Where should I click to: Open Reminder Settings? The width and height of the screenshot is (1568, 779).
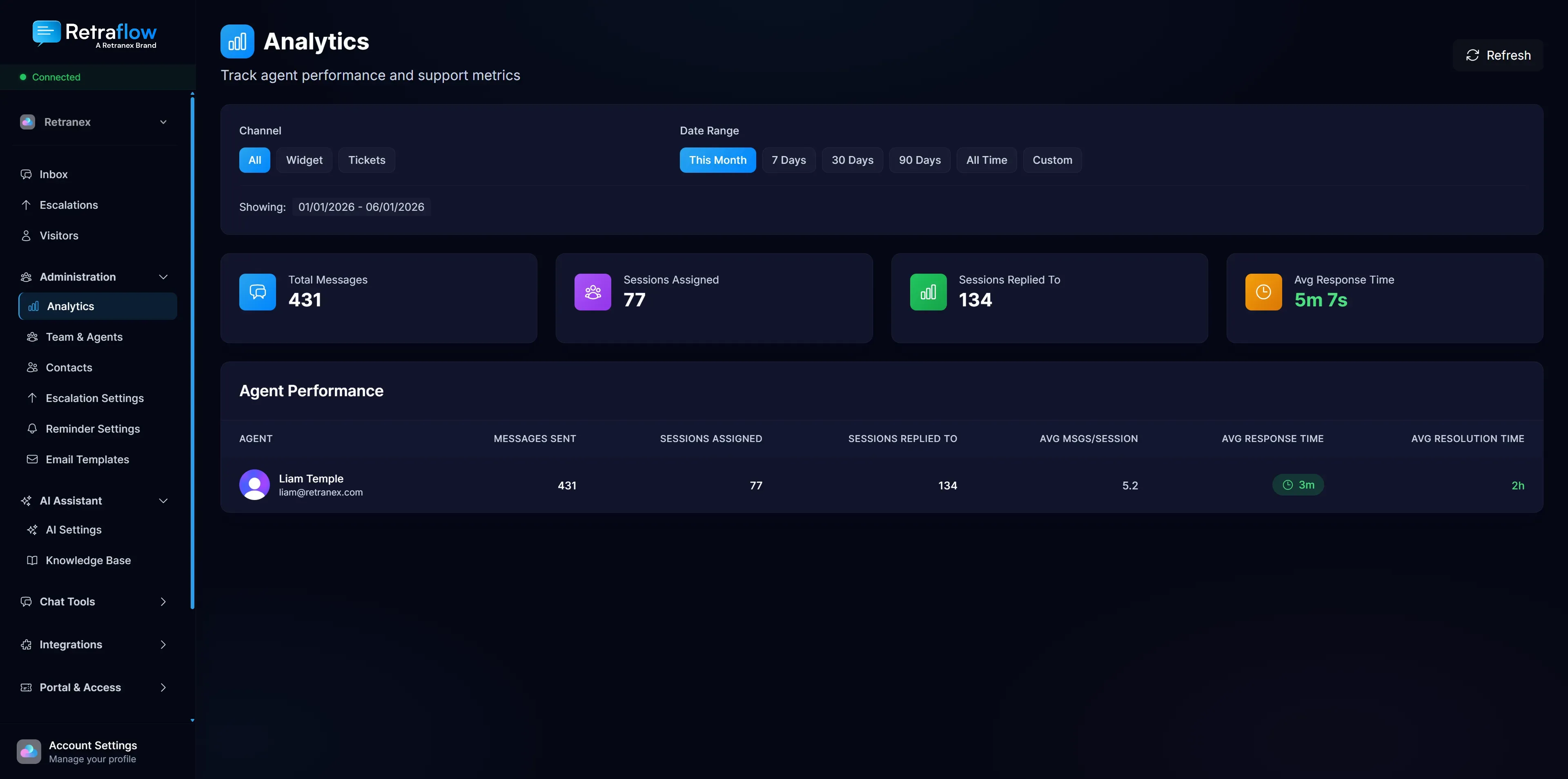click(93, 429)
